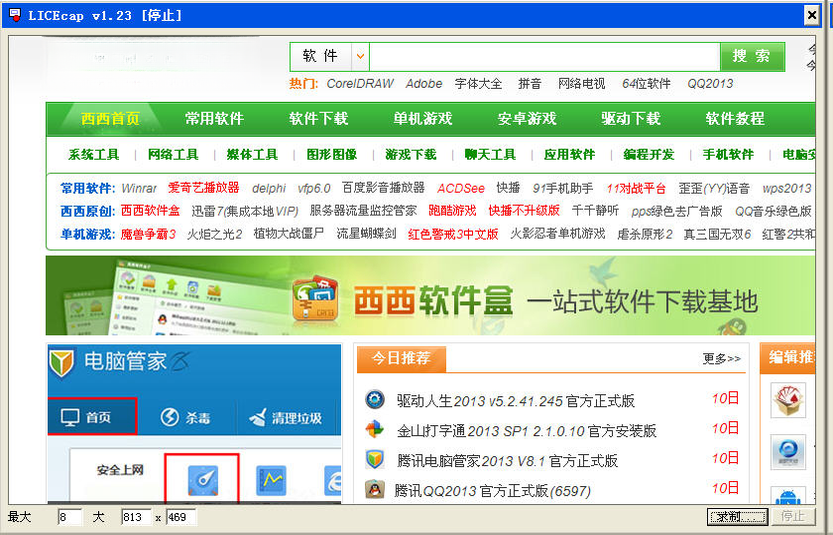Click the Android robot icon under 编辑推荐

(x=788, y=495)
